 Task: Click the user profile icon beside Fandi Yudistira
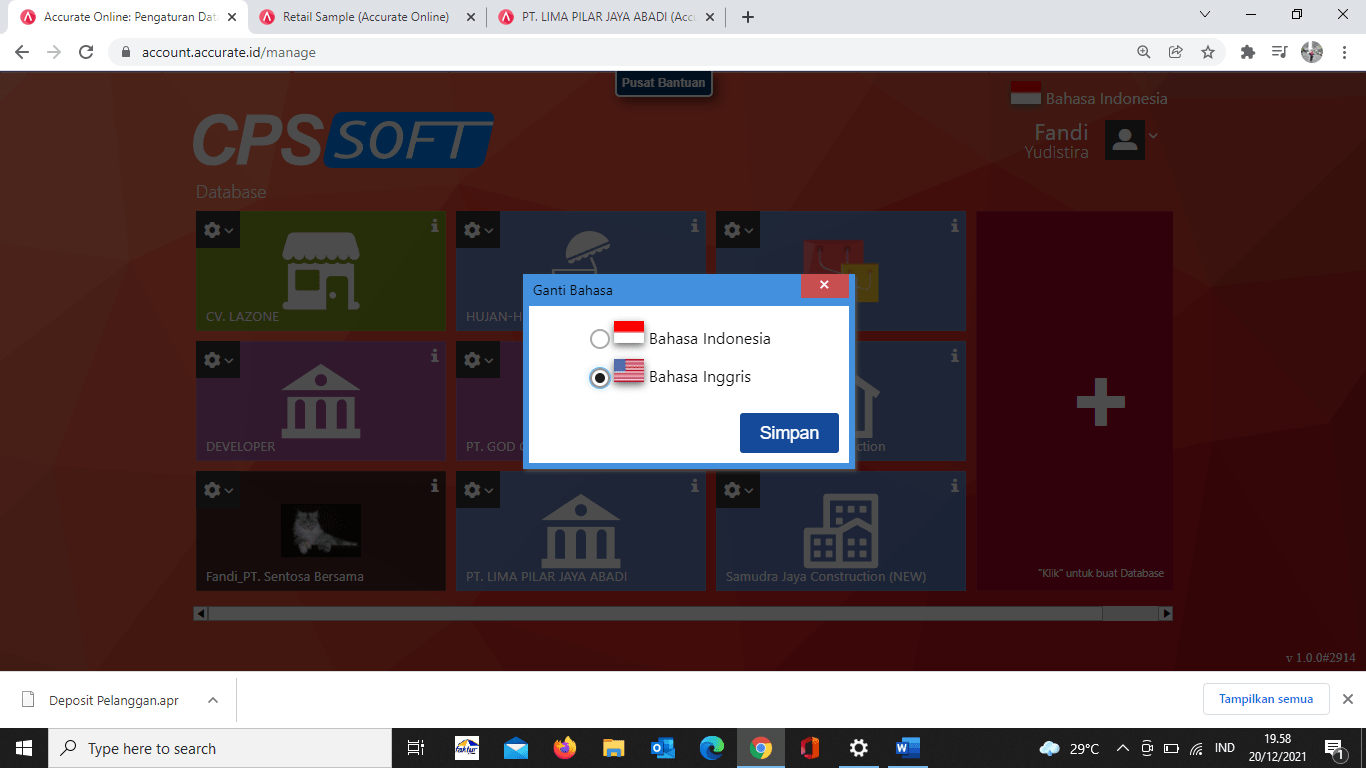1124,139
